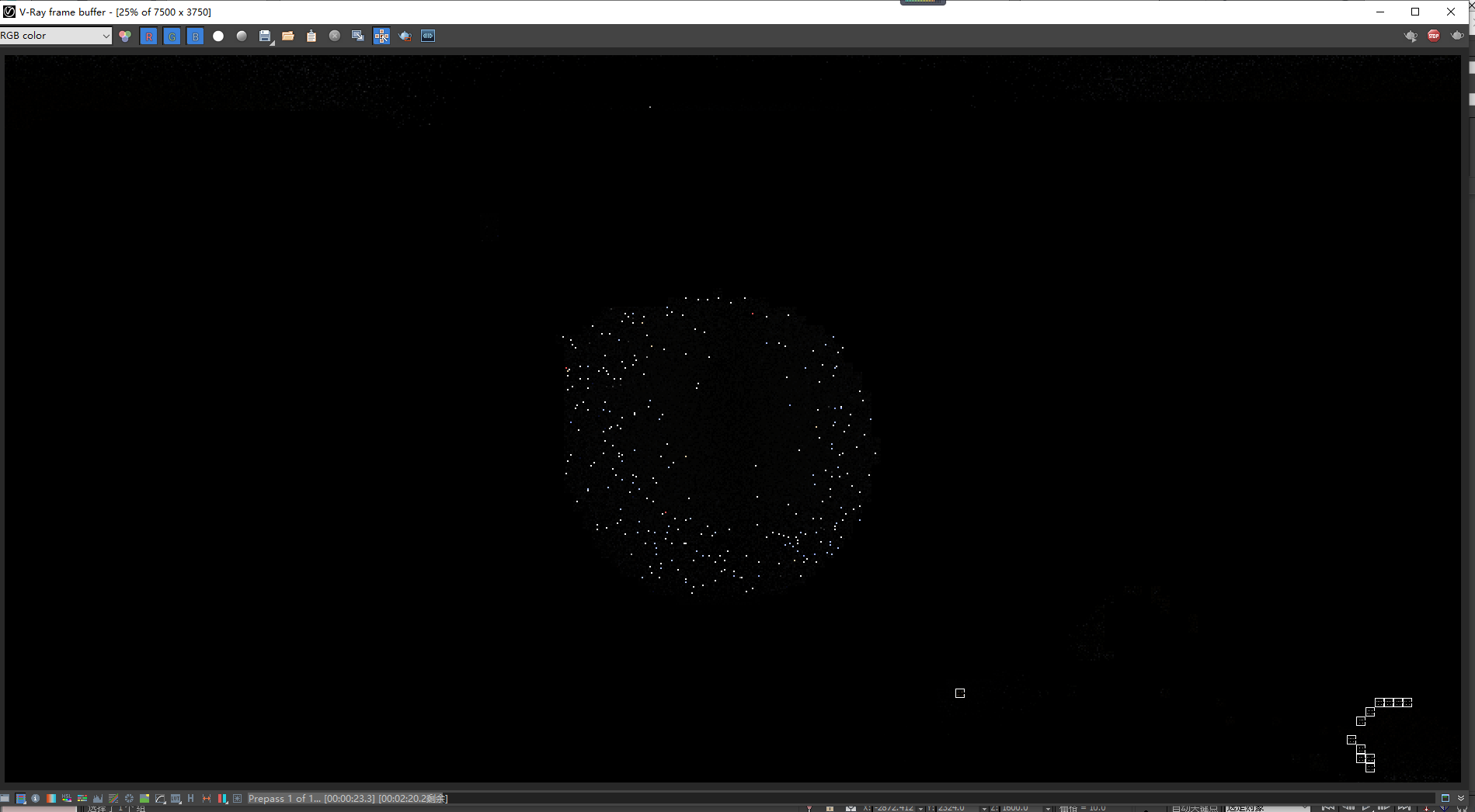Enable monochromatic mode gray sphere

[242, 36]
